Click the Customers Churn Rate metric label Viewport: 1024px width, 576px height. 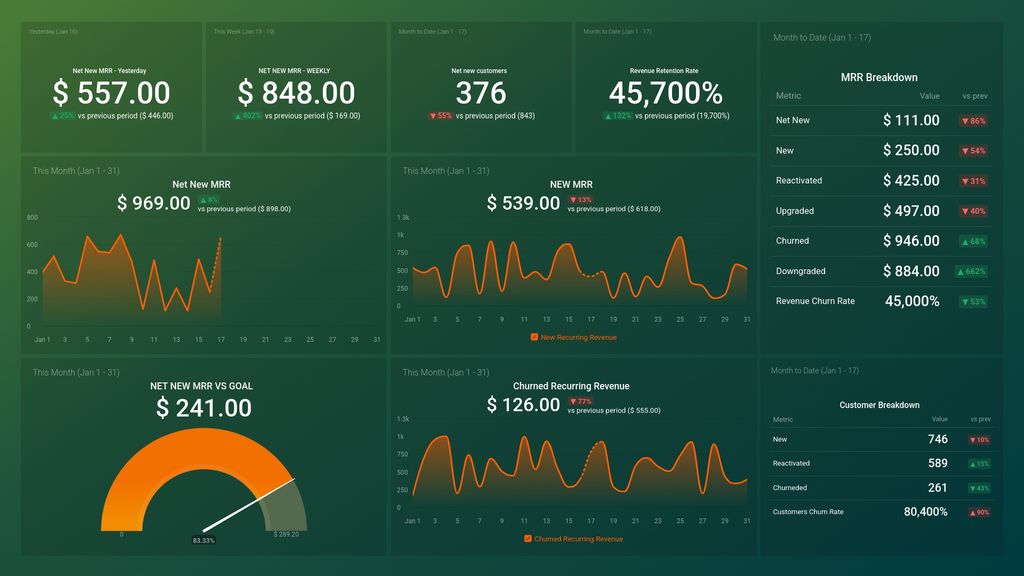808,512
